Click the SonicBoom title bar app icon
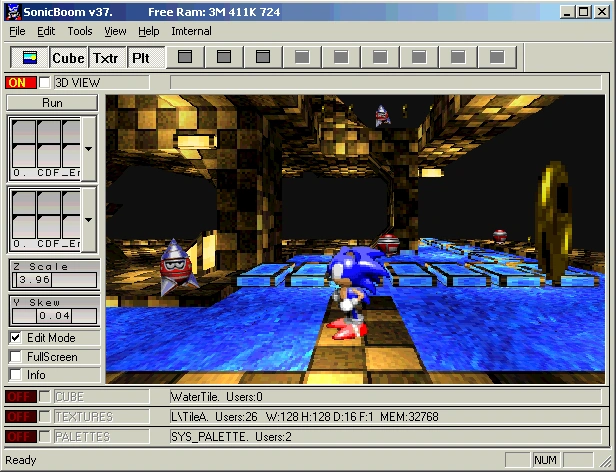The width and height of the screenshot is (616, 472). click(13, 12)
